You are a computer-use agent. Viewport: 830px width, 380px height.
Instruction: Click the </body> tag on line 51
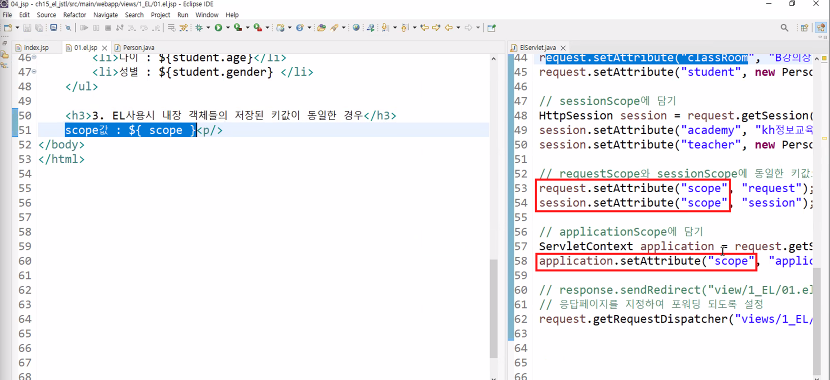tap(61, 144)
